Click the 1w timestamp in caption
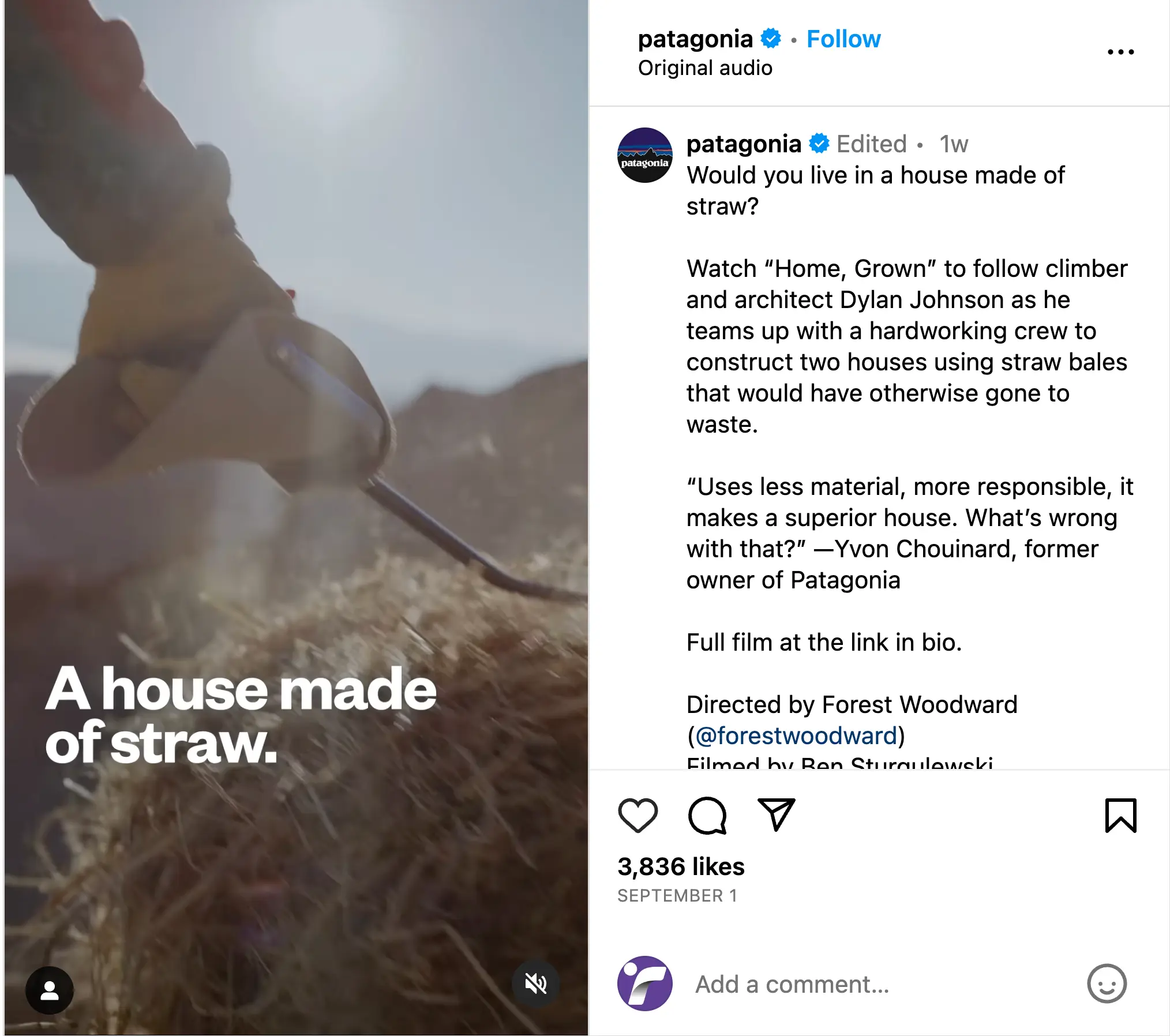The height and width of the screenshot is (1036, 1170). click(x=954, y=144)
